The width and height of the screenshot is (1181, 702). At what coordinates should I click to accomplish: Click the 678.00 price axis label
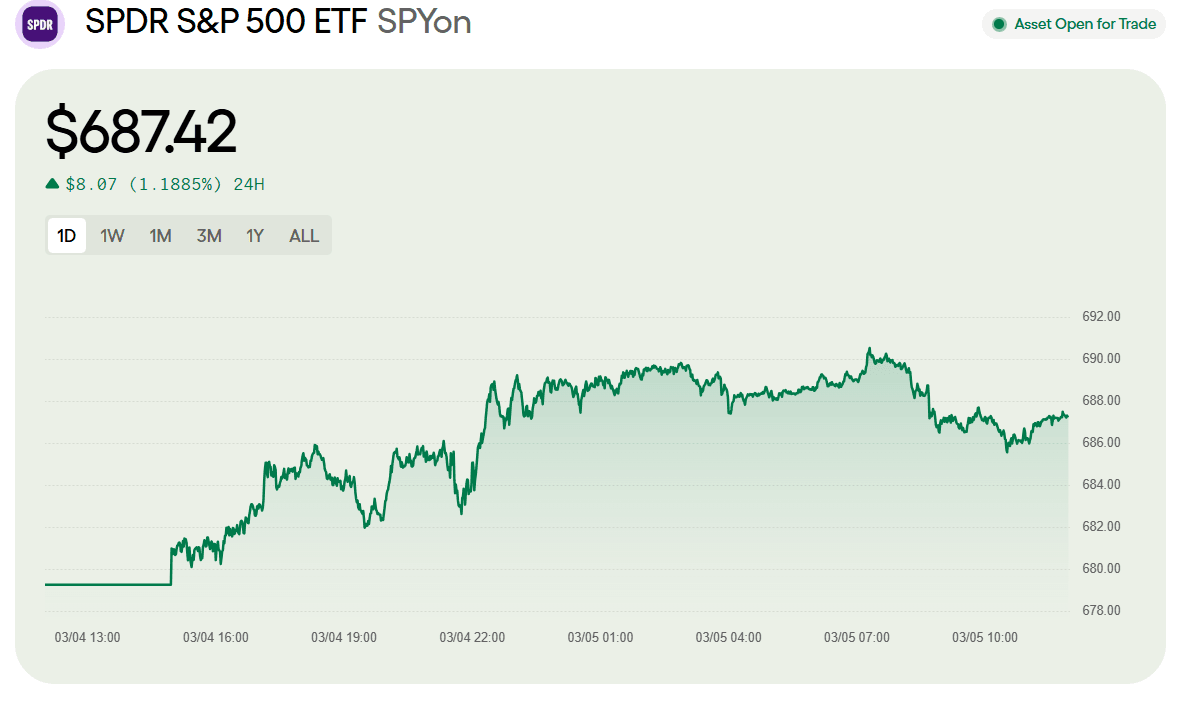click(x=1099, y=610)
